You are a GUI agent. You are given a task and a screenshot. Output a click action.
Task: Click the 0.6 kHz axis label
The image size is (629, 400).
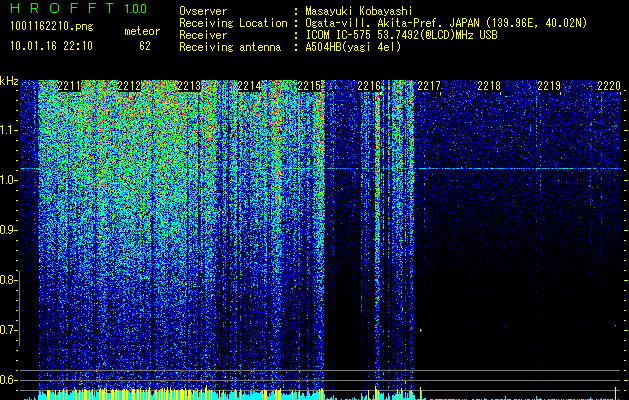pos(8,380)
